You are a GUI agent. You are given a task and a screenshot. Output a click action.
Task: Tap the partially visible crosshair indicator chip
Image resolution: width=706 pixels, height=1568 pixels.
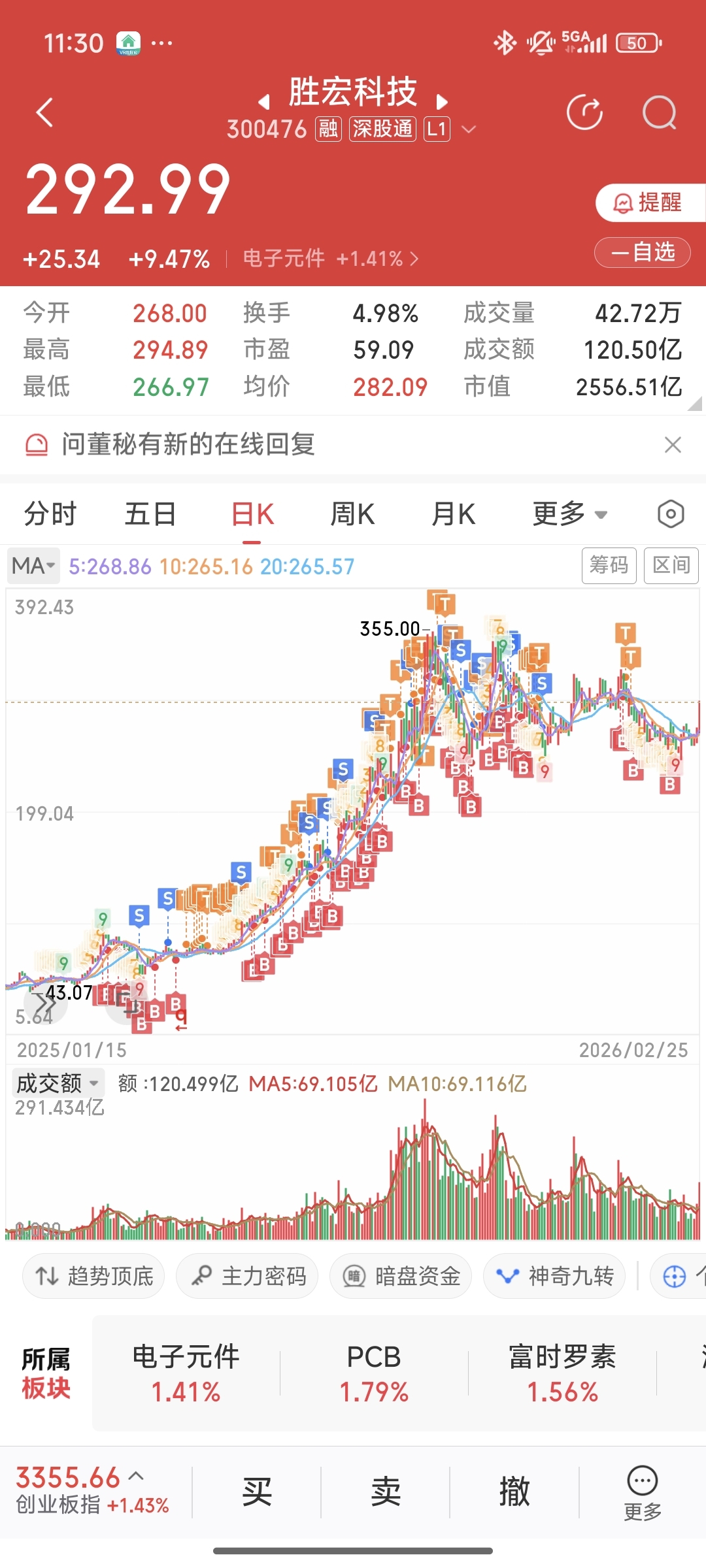coord(679,1276)
